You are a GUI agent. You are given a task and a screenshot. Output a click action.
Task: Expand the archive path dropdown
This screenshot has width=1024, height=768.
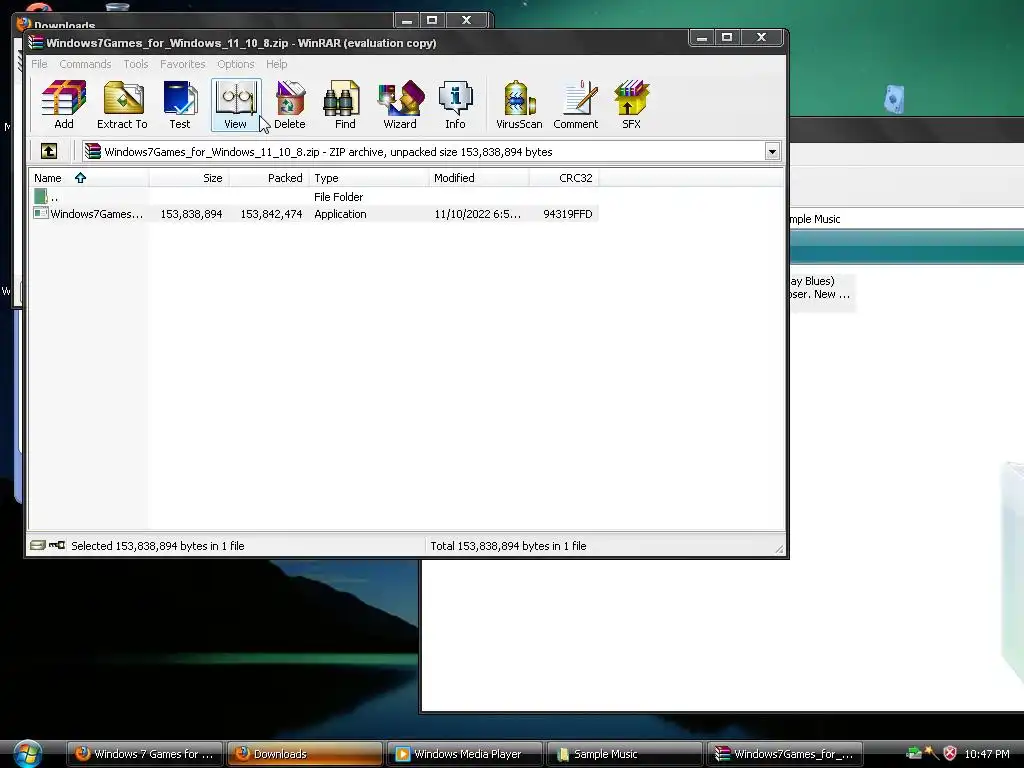pos(772,152)
